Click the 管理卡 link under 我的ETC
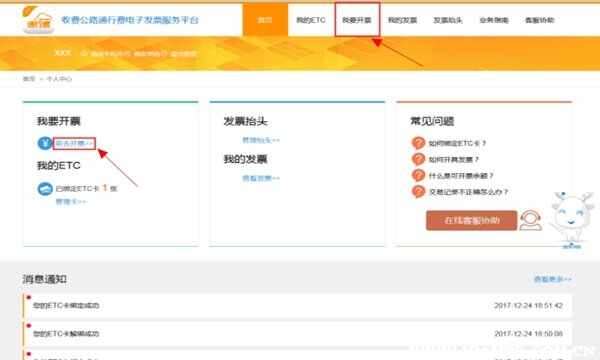 coord(71,201)
